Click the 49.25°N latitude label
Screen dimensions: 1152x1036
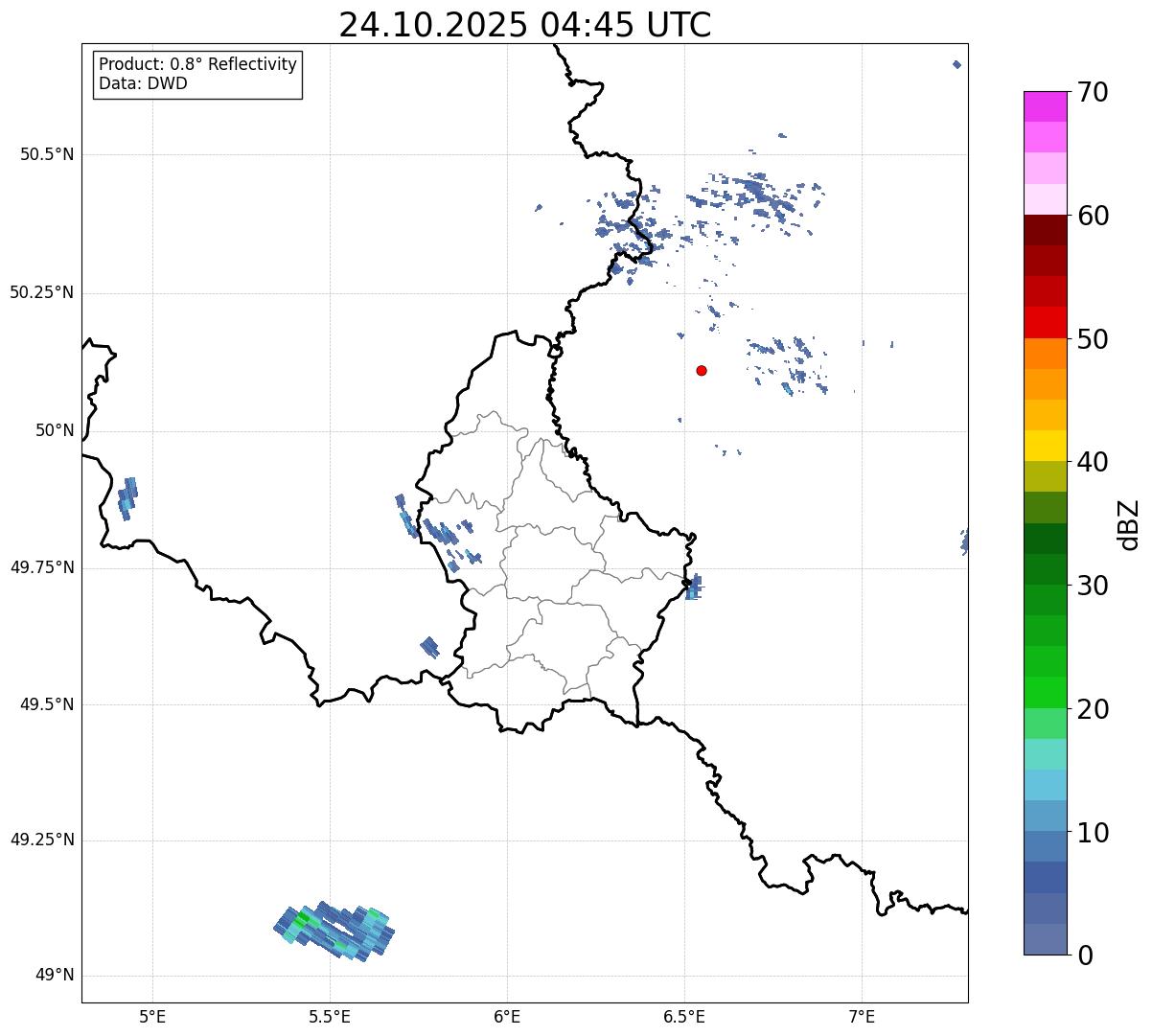pos(42,840)
